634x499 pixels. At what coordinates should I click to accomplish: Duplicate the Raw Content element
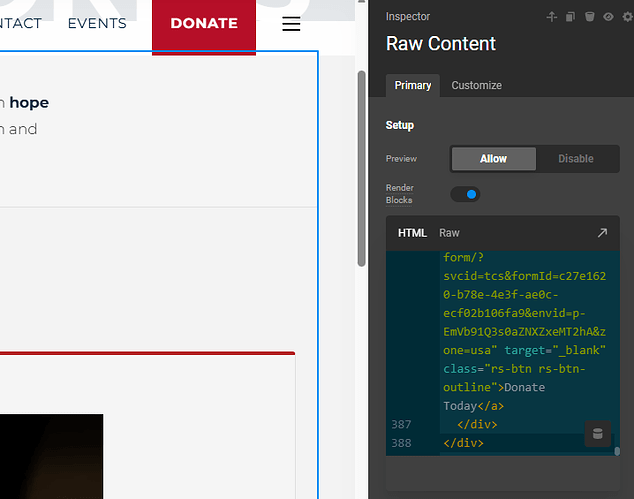(x=570, y=17)
